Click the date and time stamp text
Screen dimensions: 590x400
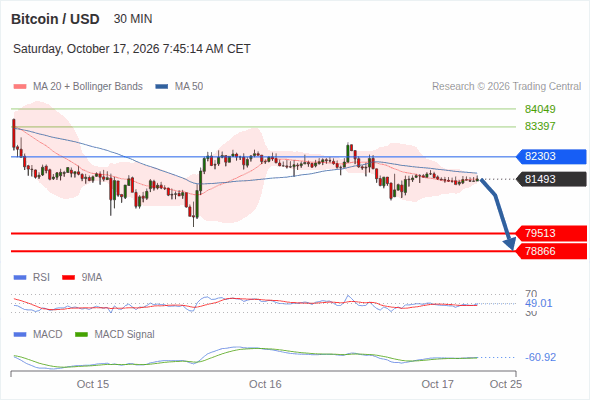[132, 49]
